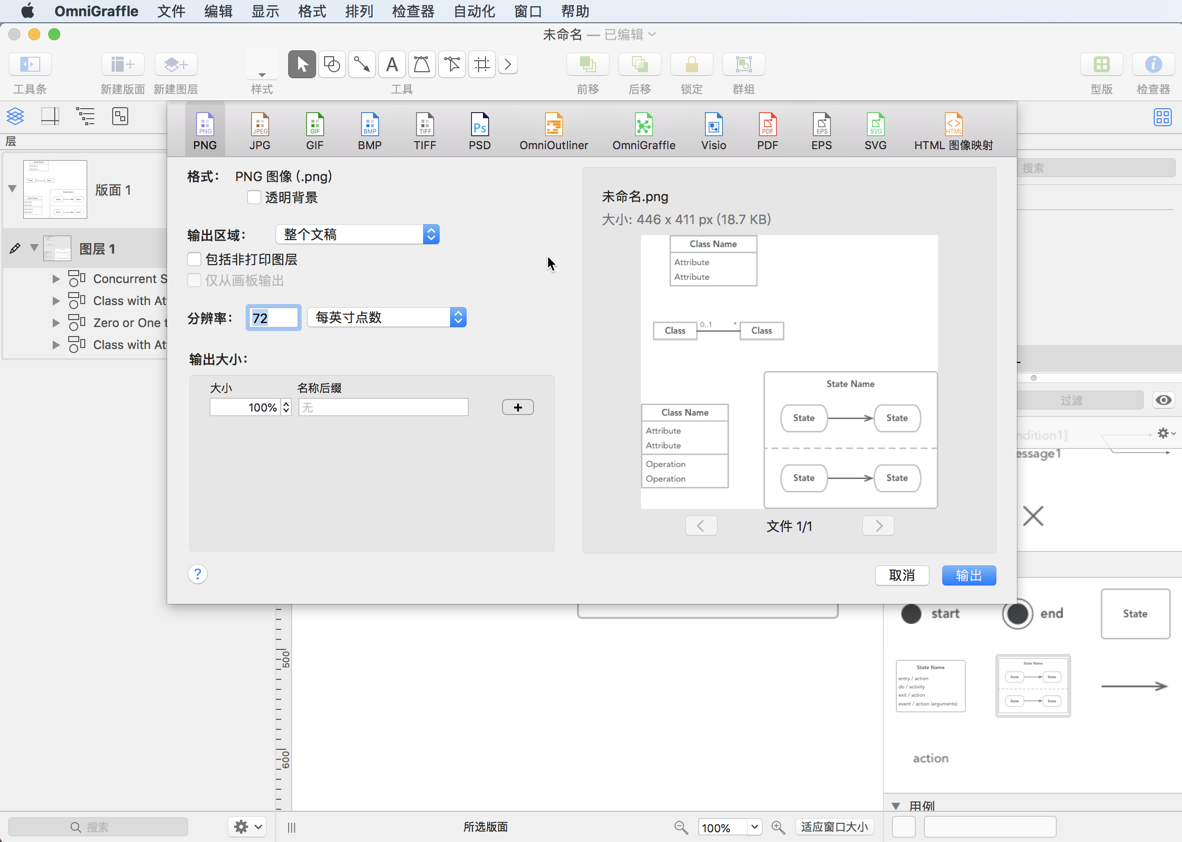
Task: Click the 输出 button to export
Action: point(967,575)
